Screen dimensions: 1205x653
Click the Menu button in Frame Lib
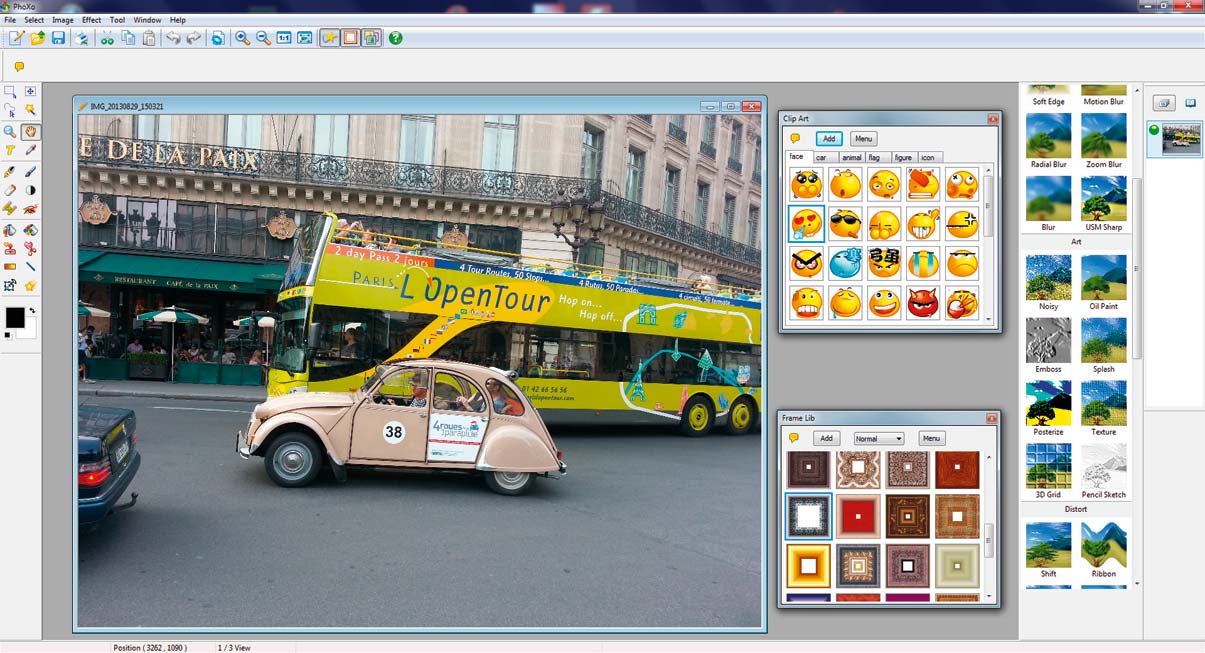(931, 438)
